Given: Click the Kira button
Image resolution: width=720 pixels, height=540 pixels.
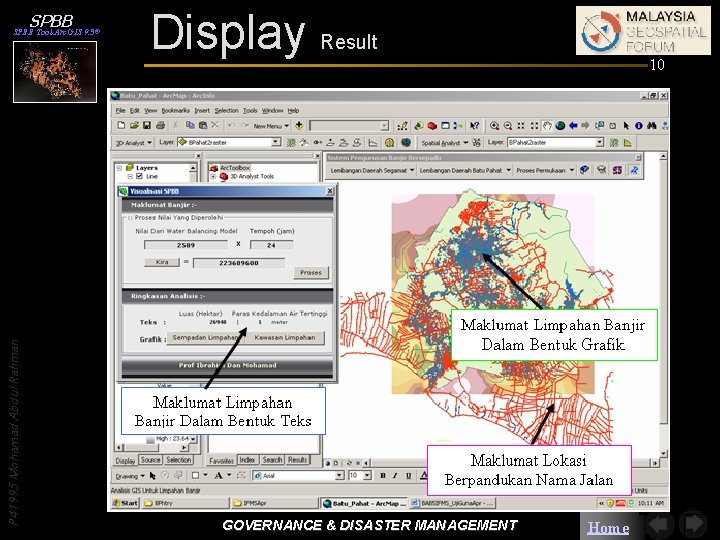Looking at the screenshot, I should (x=162, y=262).
